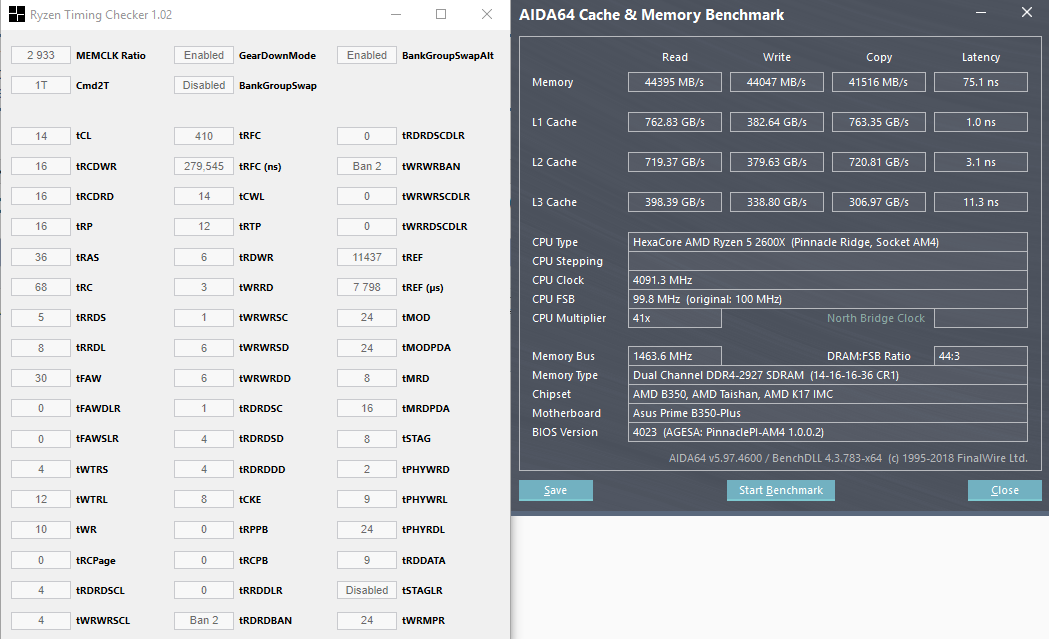Click the AIDA64 version footer text

[x=848, y=458]
